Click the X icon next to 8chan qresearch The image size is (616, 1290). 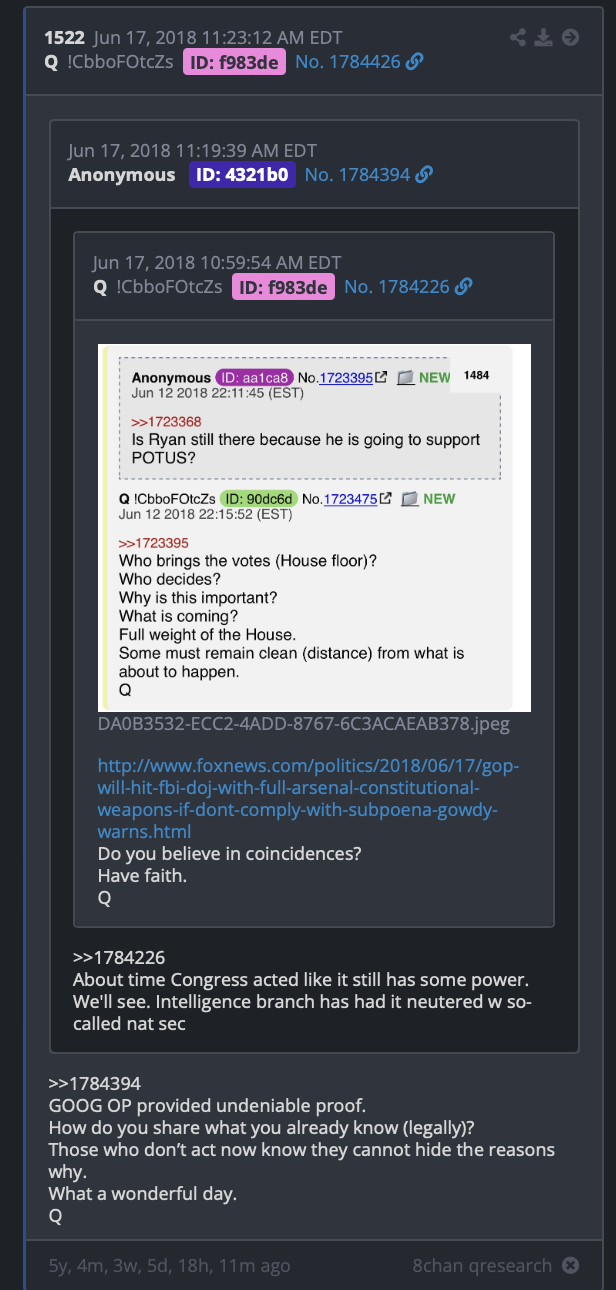(x=570, y=1265)
